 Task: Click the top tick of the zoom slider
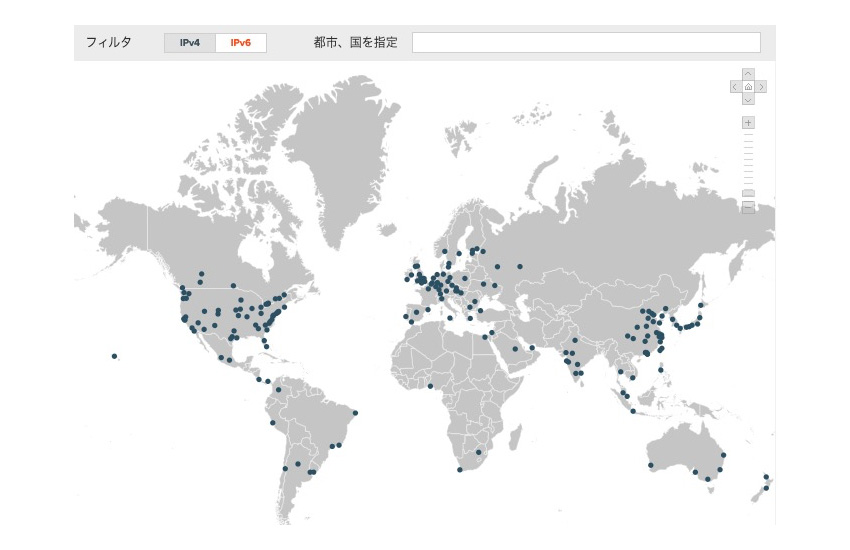[x=748, y=135]
